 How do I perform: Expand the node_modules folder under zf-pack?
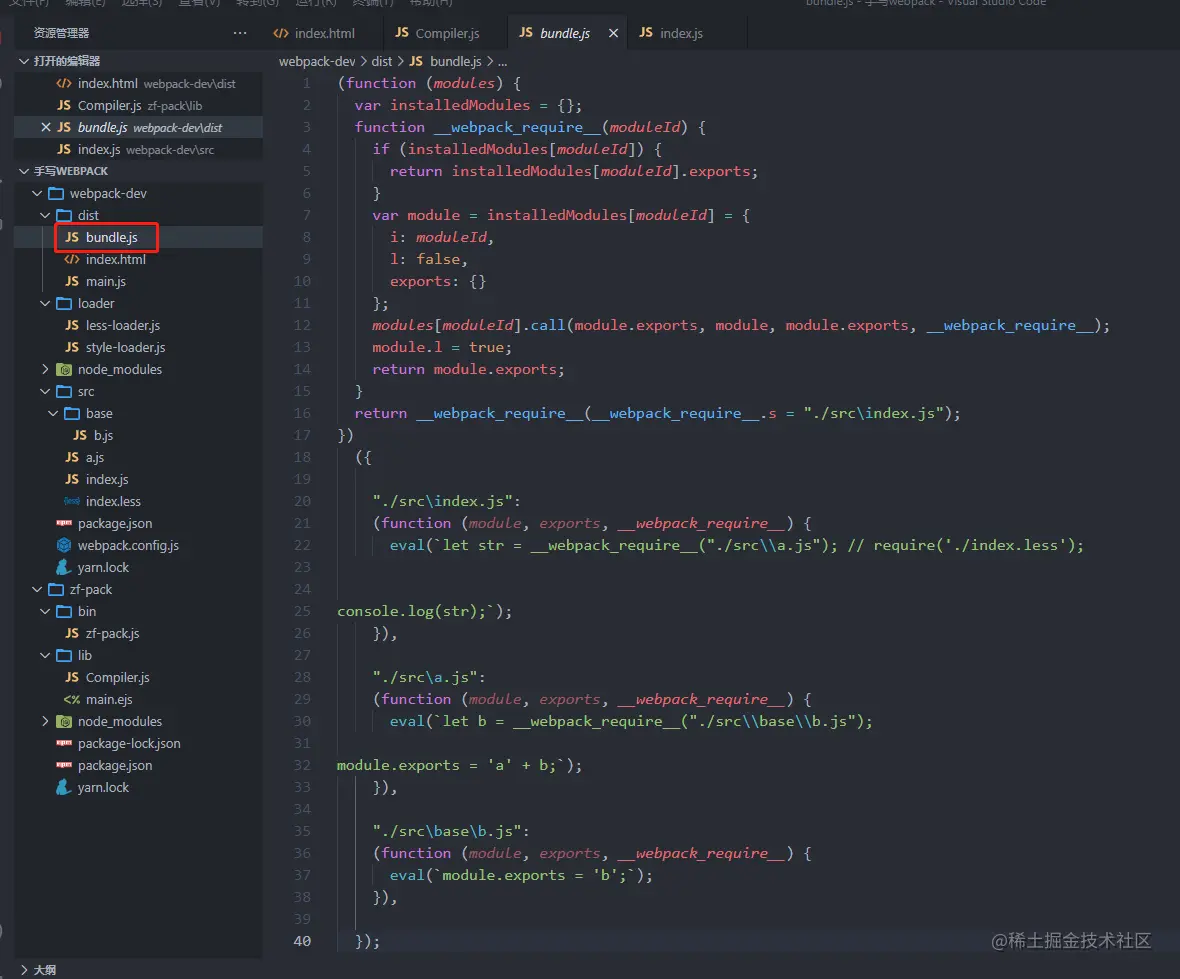pyautogui.click(x=44, y=721)
